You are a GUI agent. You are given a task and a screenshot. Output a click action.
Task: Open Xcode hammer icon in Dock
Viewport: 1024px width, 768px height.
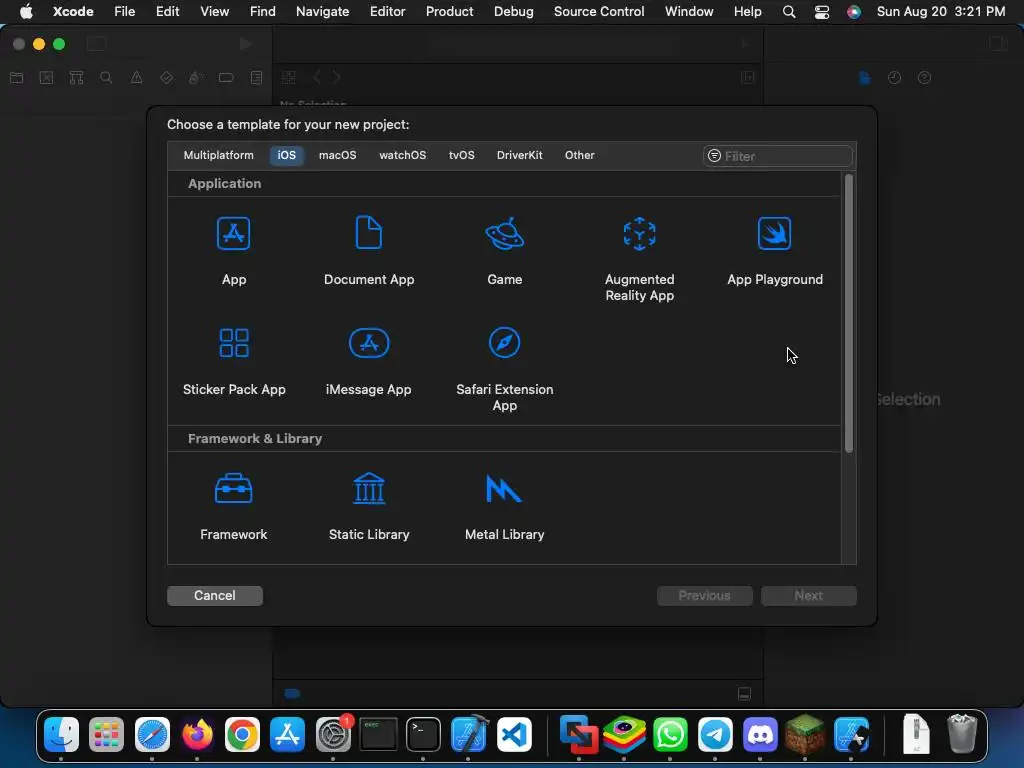pyautogui.click(x=468, y=735)
